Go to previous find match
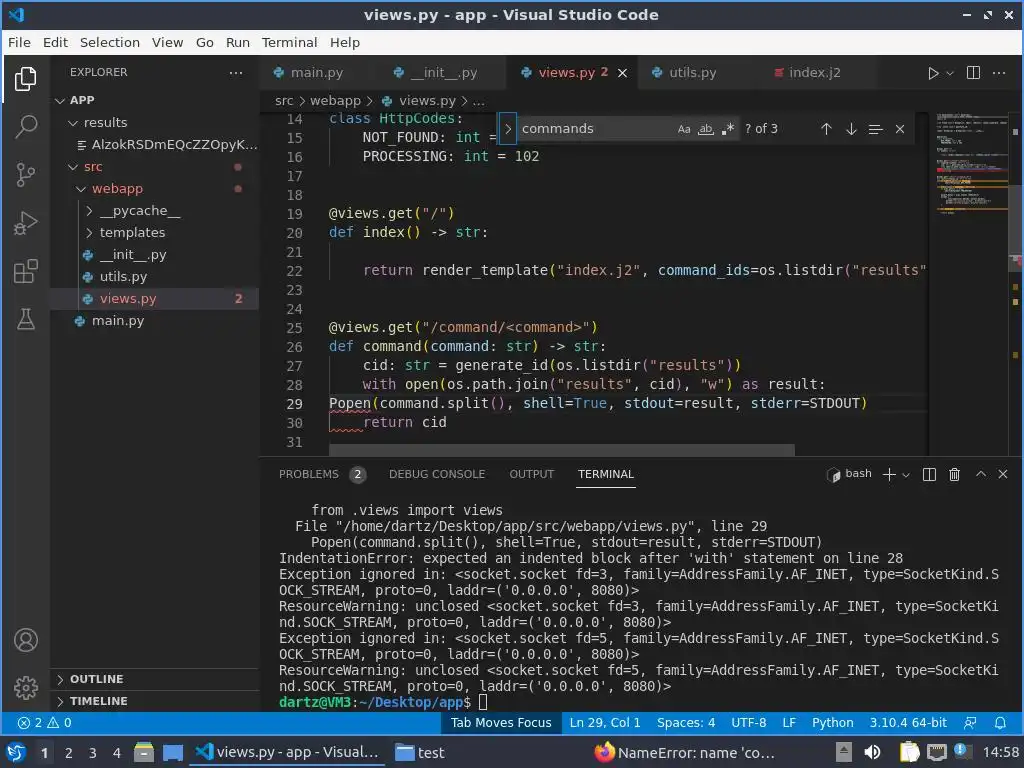Image resolution: width=1024 pixels, height=768 pixels. 826,129
